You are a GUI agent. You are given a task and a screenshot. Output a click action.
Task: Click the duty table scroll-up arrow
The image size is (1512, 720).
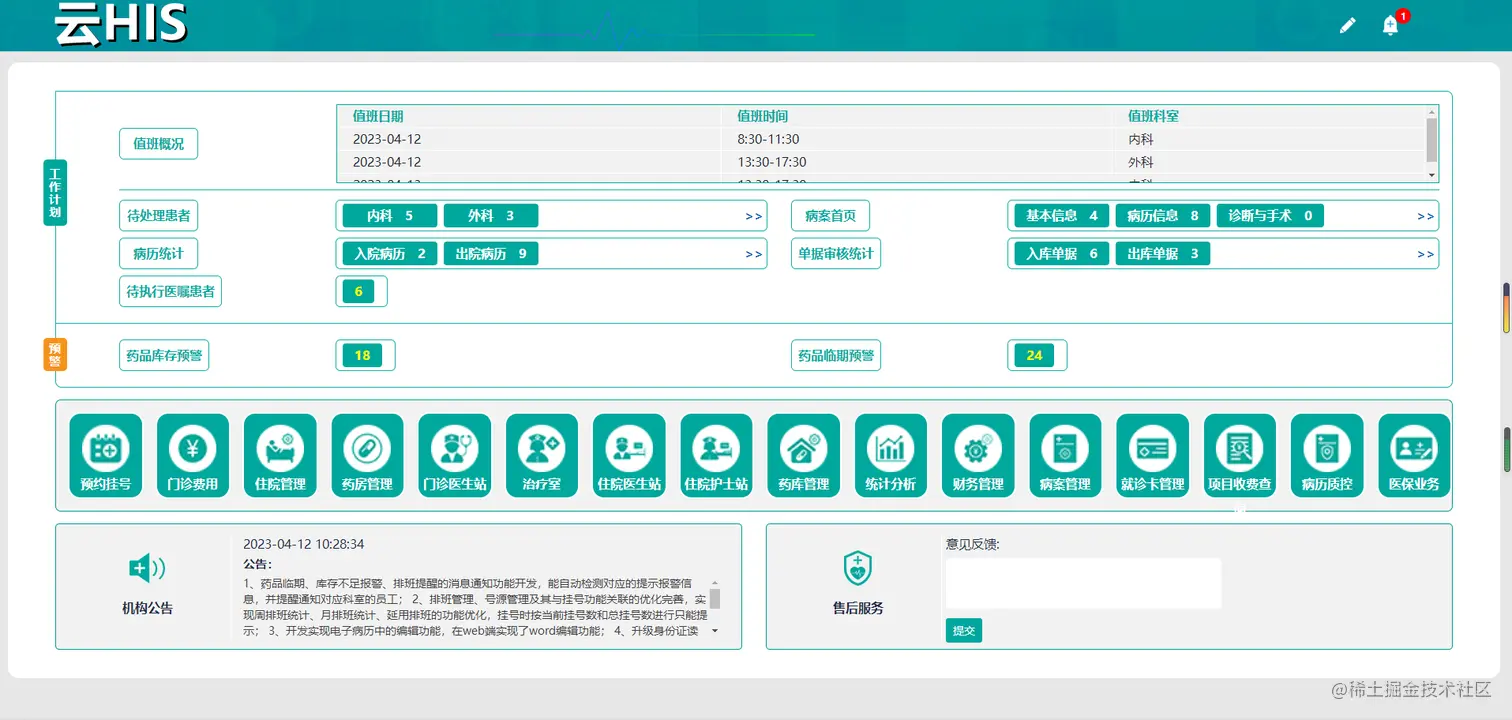click(x=1432, y=112)
